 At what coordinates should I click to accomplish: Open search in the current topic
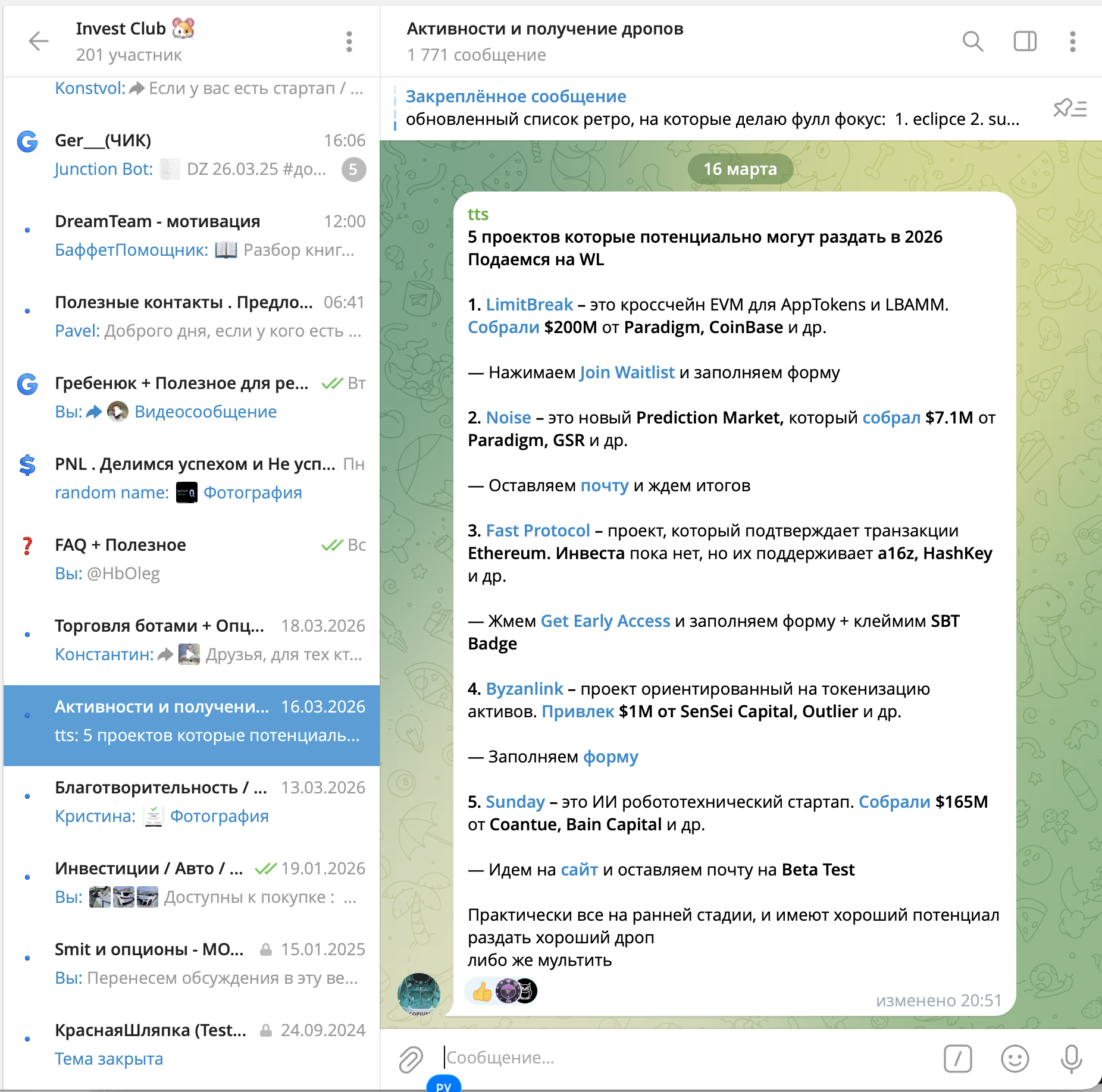[972, 42]
